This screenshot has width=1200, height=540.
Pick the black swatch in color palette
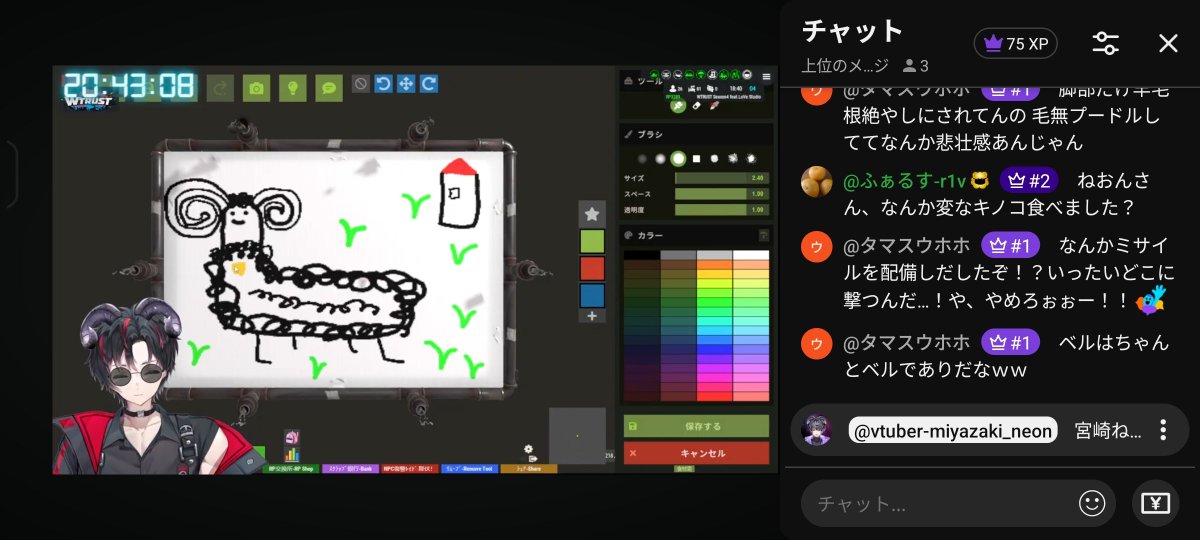641,255
